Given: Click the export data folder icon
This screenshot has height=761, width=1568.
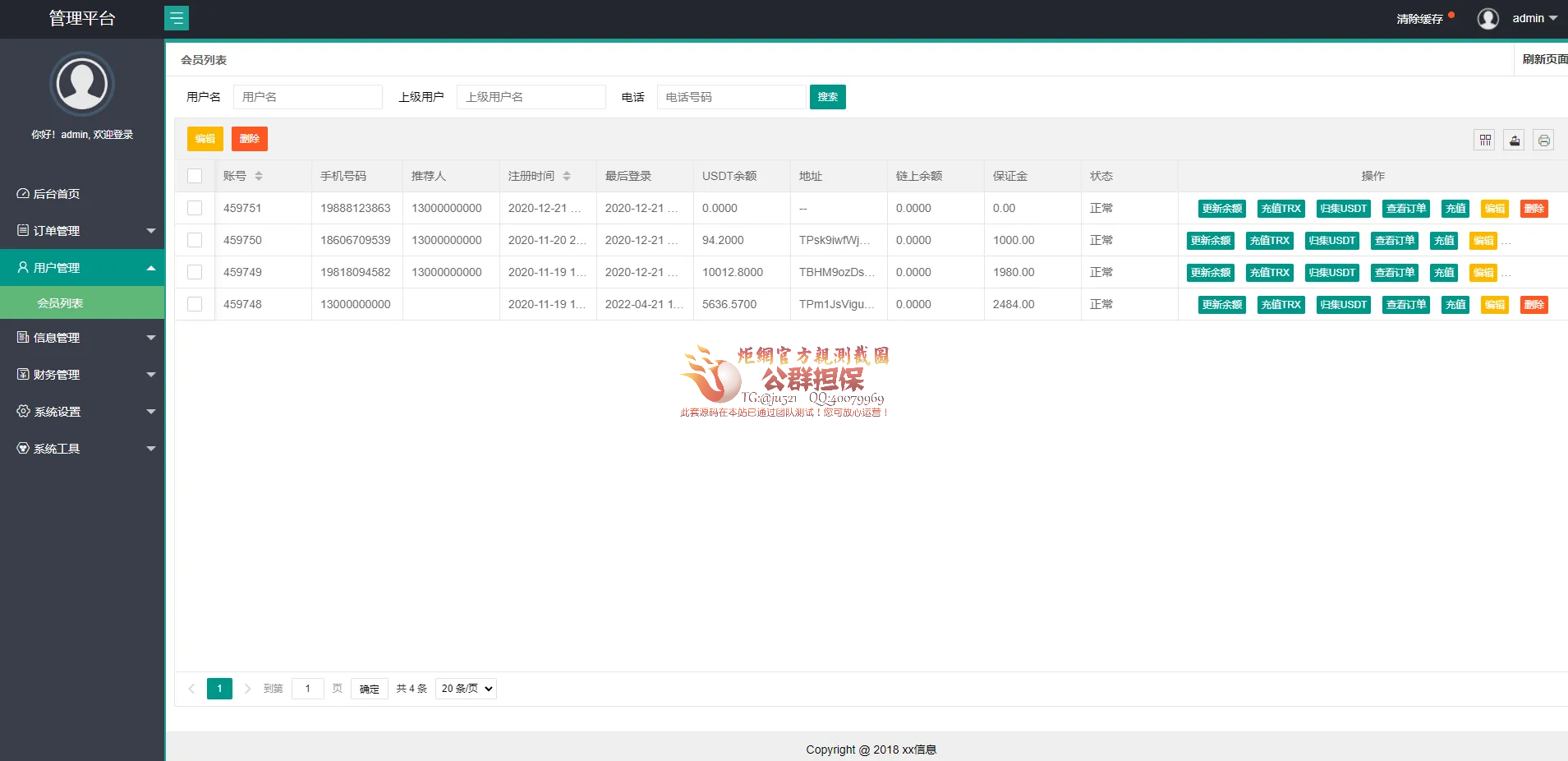Looking at the screenshot, I should (x=1515, y=140).
